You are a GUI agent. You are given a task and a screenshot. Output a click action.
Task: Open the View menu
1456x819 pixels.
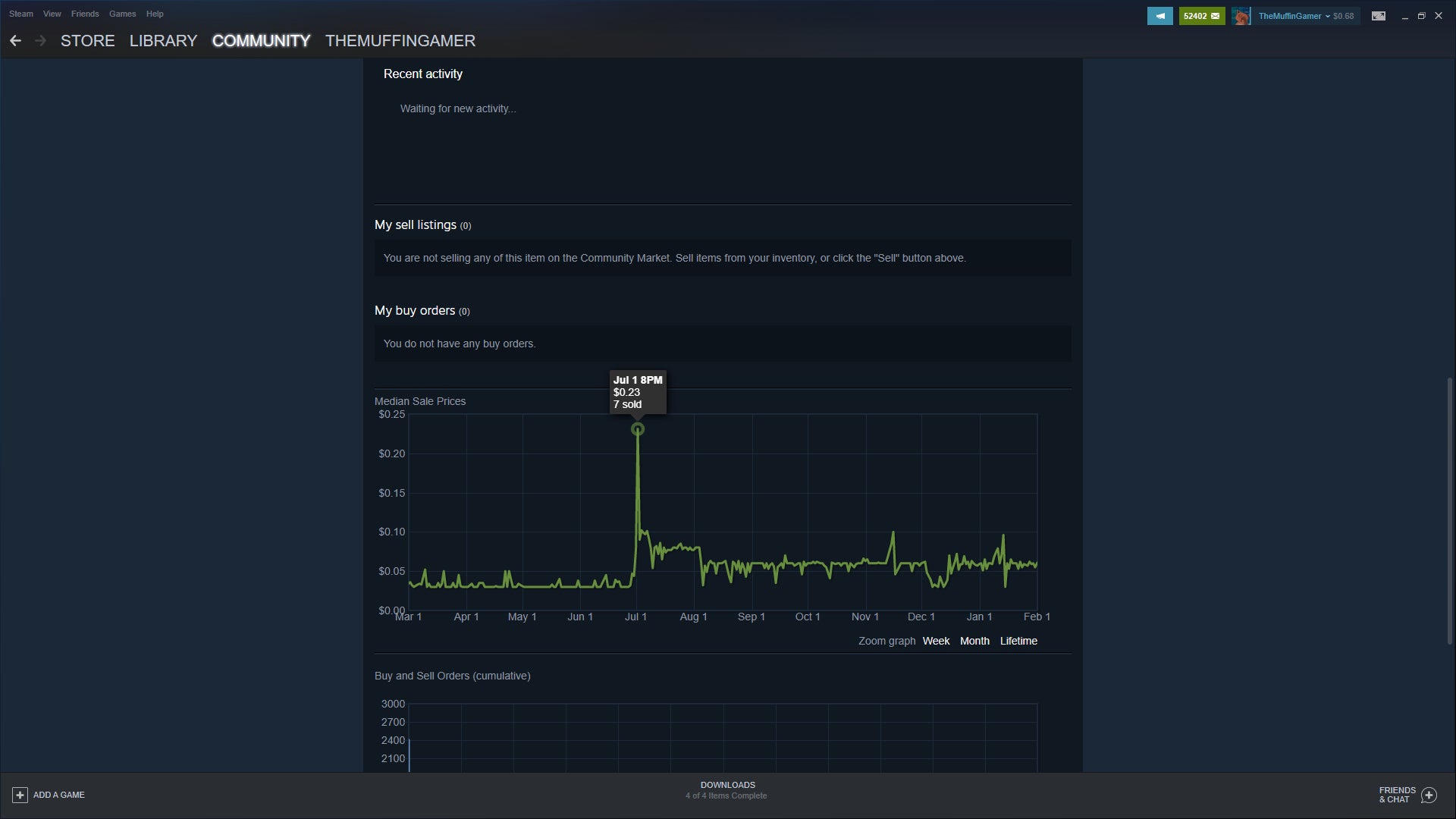tap(52, 14)
